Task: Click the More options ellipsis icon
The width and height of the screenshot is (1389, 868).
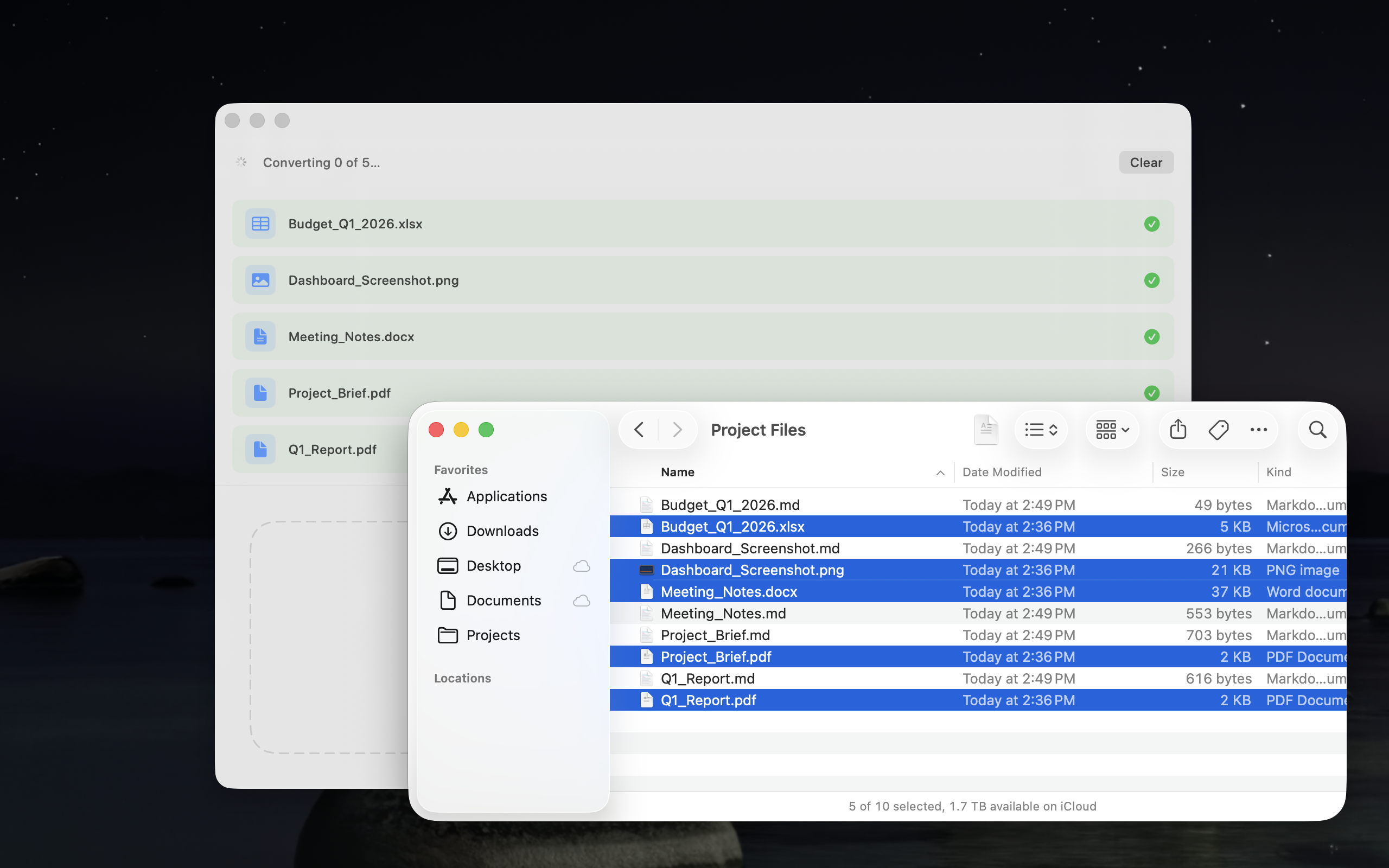Action: 1259,430
